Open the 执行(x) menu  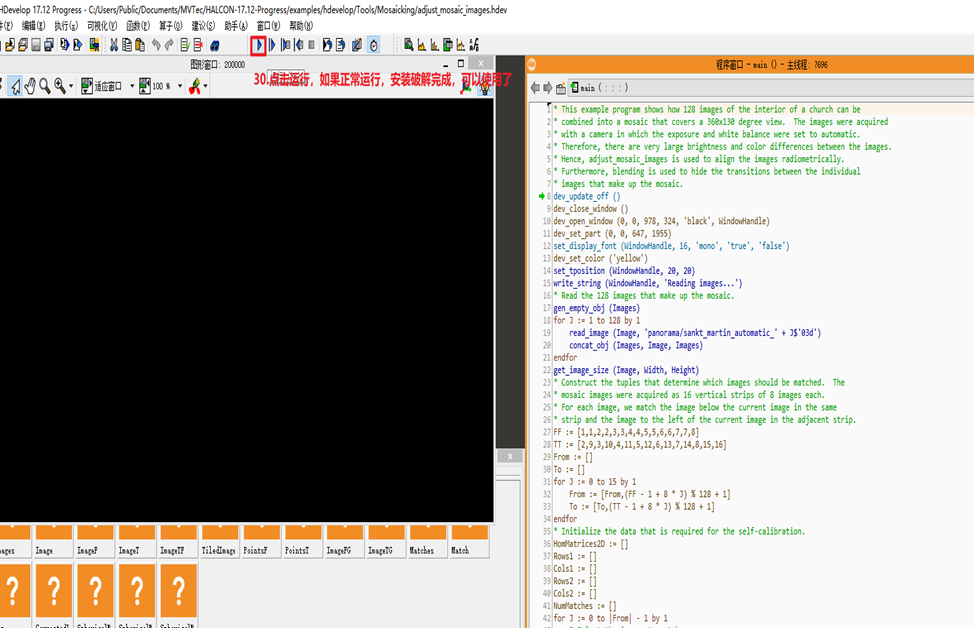pos(66,25)
